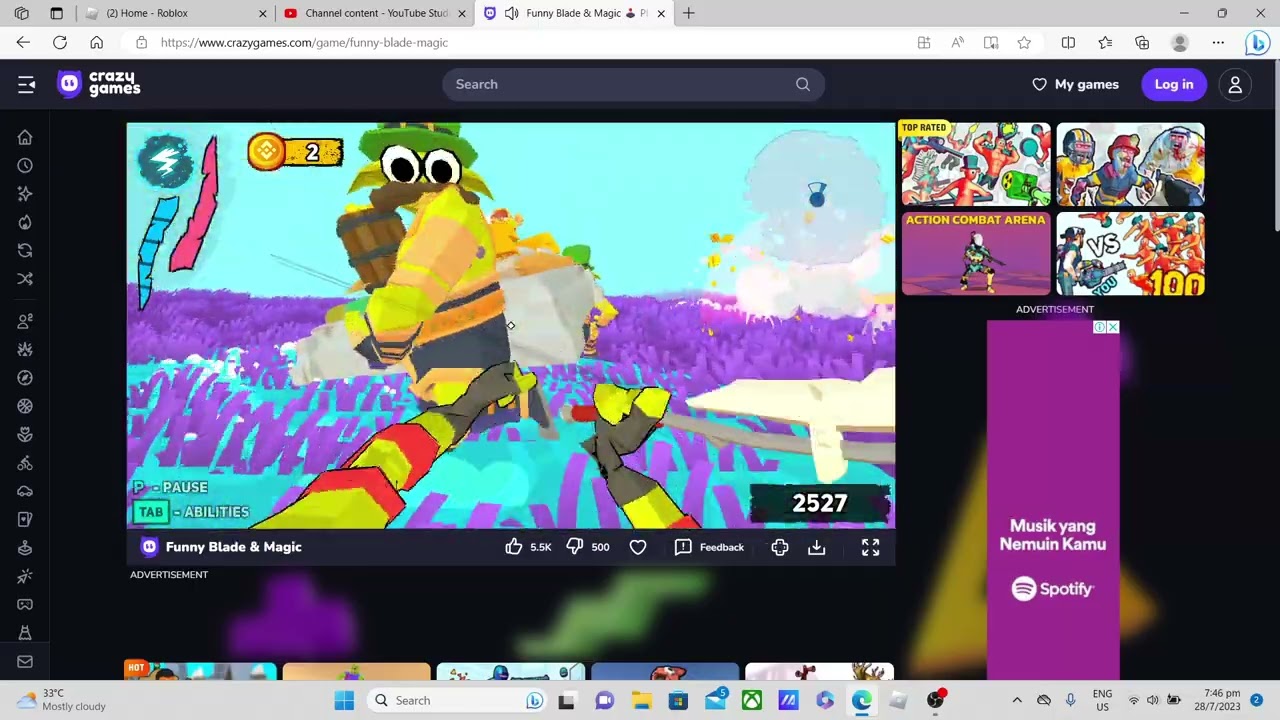
Task: Select the Funny Blade & Magic tab
Action: (586, 13)
